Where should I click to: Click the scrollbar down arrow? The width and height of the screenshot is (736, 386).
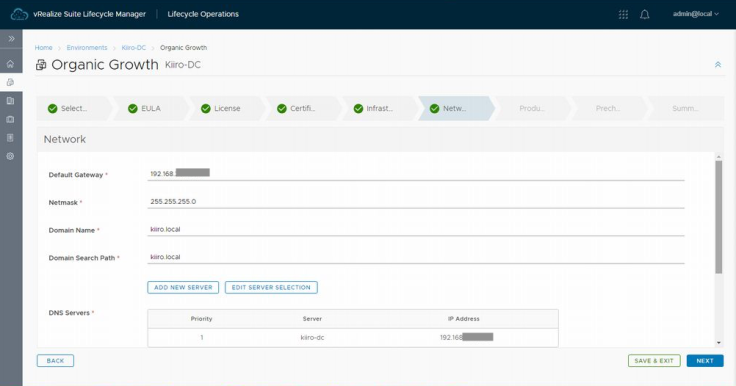click(719, 343)
